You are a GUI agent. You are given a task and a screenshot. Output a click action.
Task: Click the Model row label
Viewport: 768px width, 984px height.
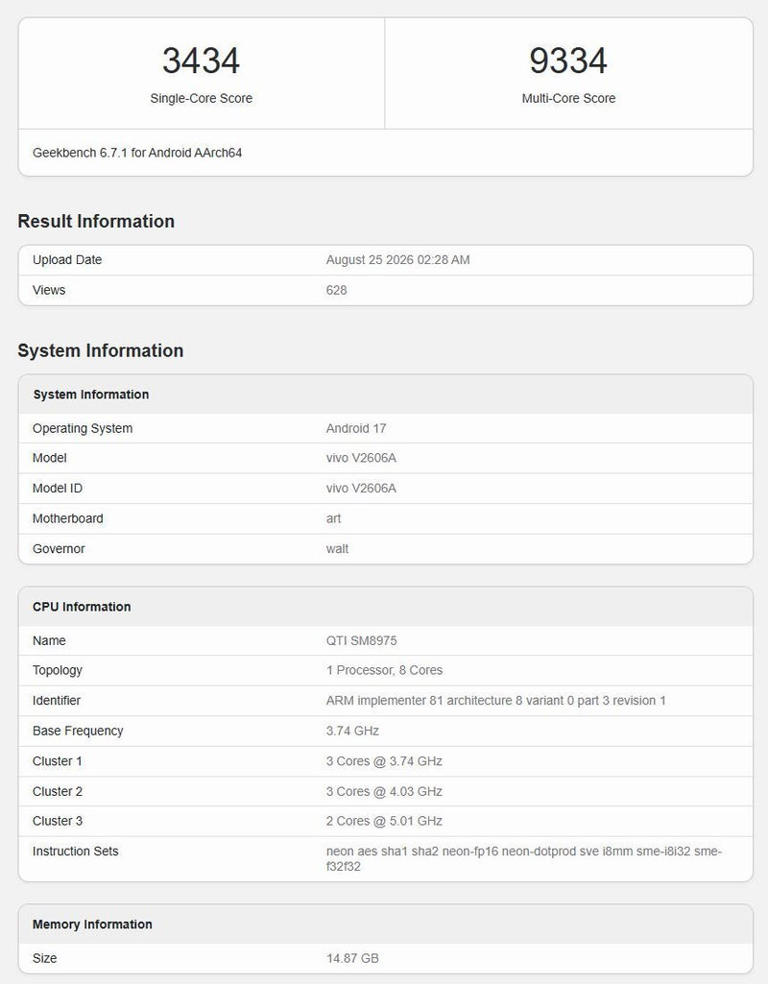click(x=50, y=458)
